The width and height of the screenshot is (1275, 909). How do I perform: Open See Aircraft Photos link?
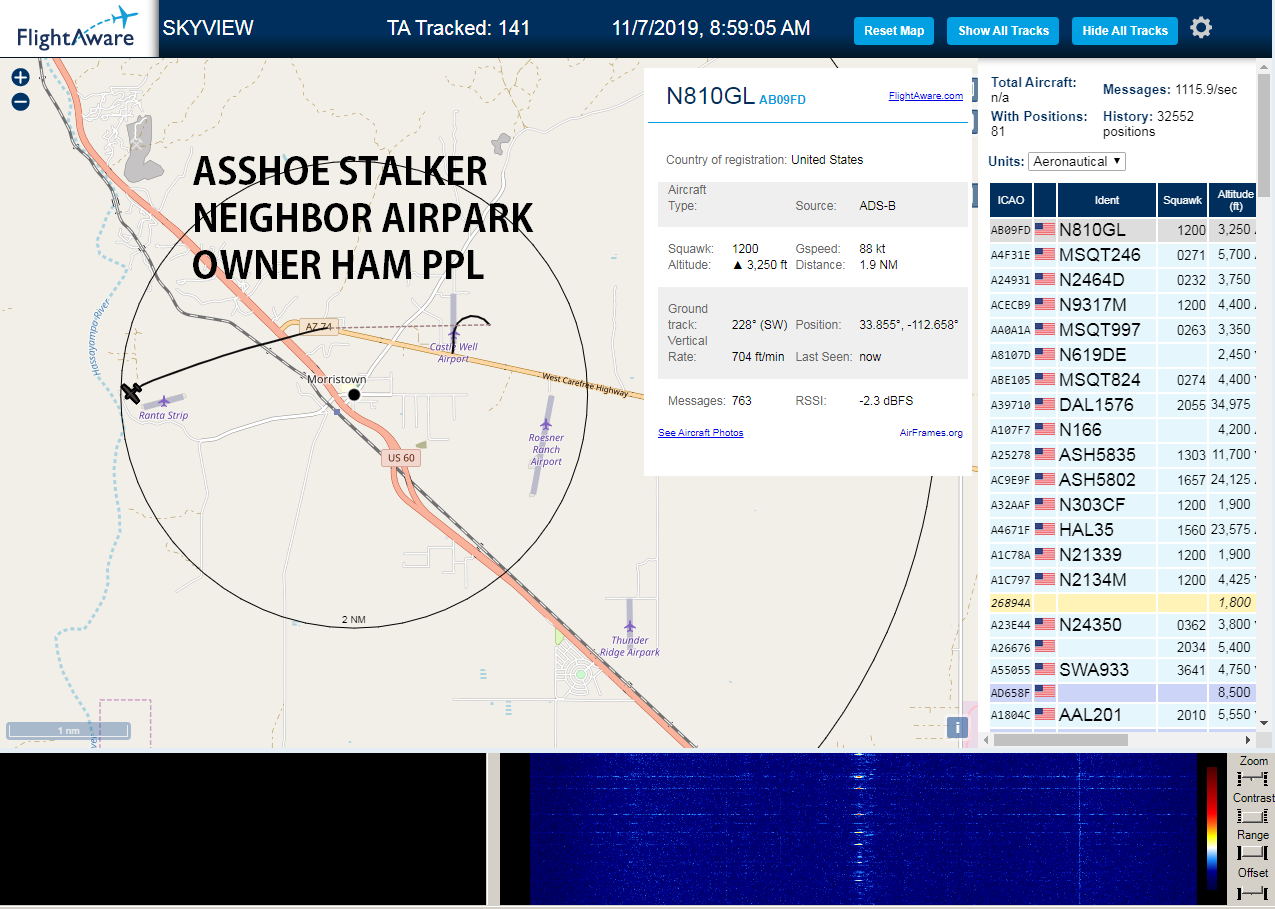click(x=700, y=433)
